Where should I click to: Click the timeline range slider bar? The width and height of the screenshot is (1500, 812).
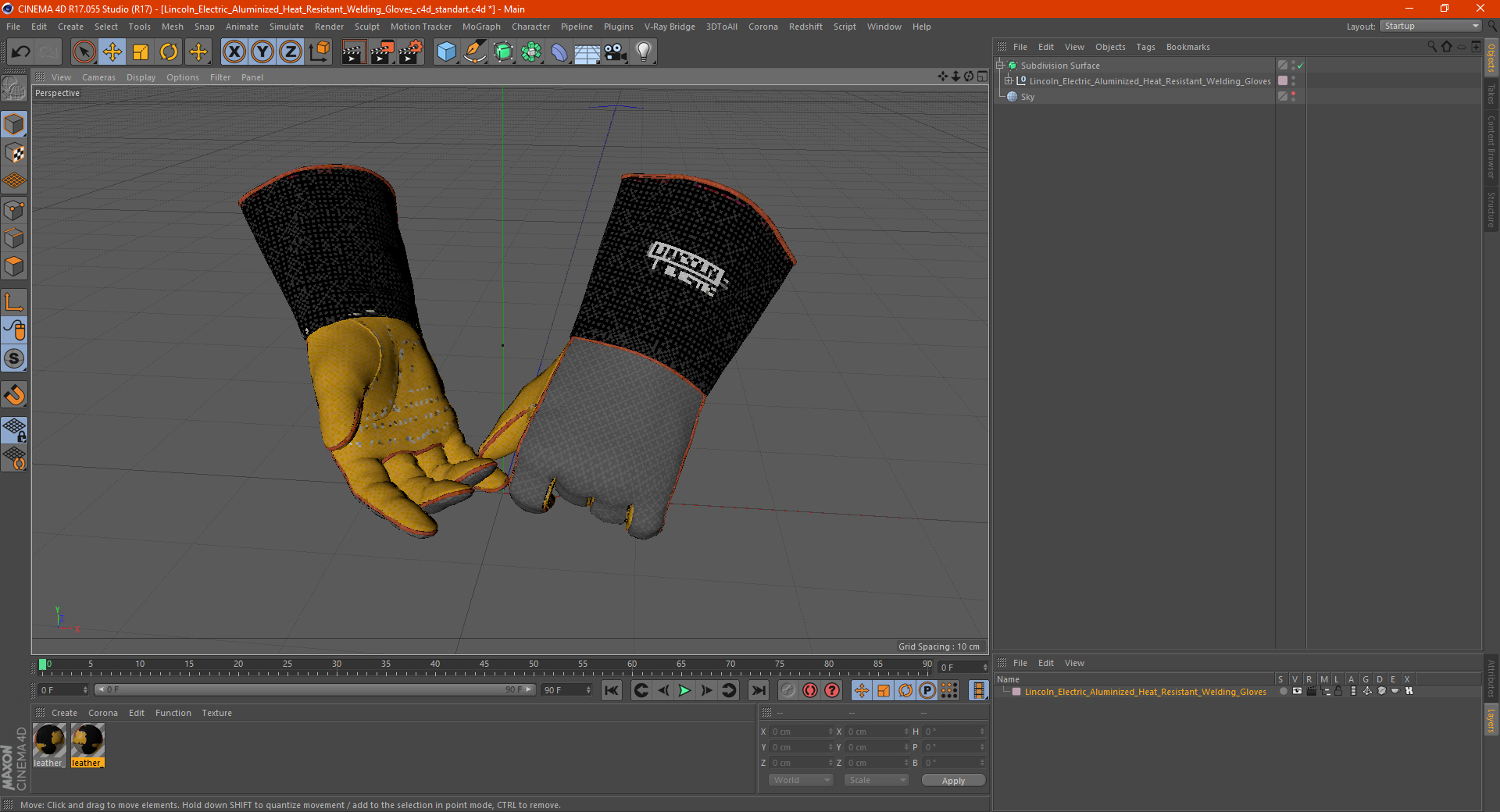point(314,689)
